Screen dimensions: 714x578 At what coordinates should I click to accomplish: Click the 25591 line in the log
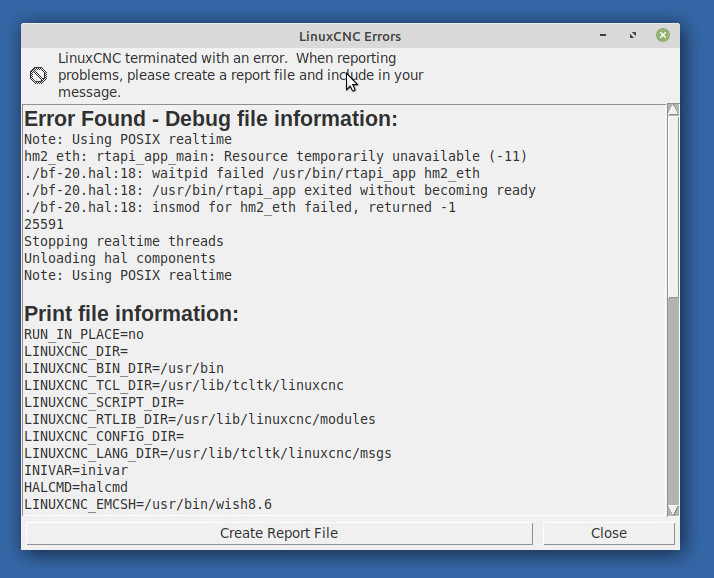click(x=44, y=224)
